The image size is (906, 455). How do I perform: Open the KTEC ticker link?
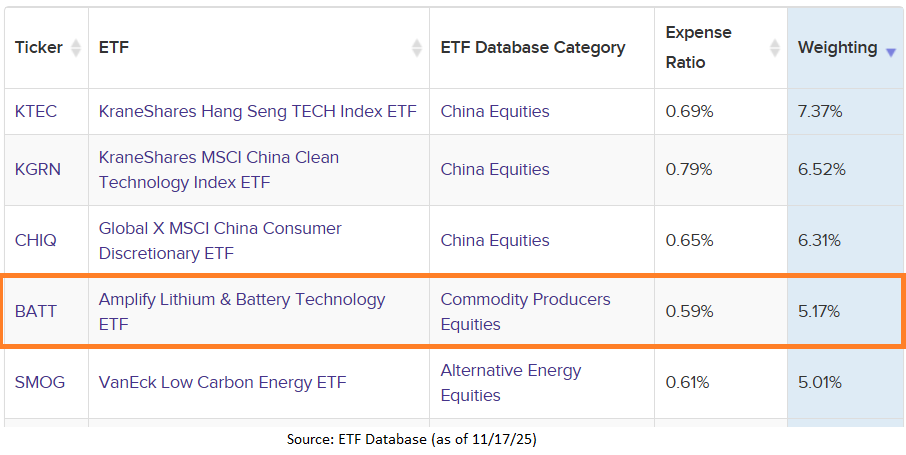(36, 111)
